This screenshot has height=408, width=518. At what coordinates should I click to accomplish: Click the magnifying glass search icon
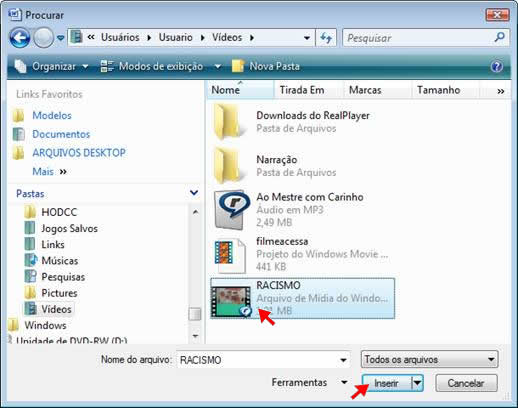coord(500,37)
